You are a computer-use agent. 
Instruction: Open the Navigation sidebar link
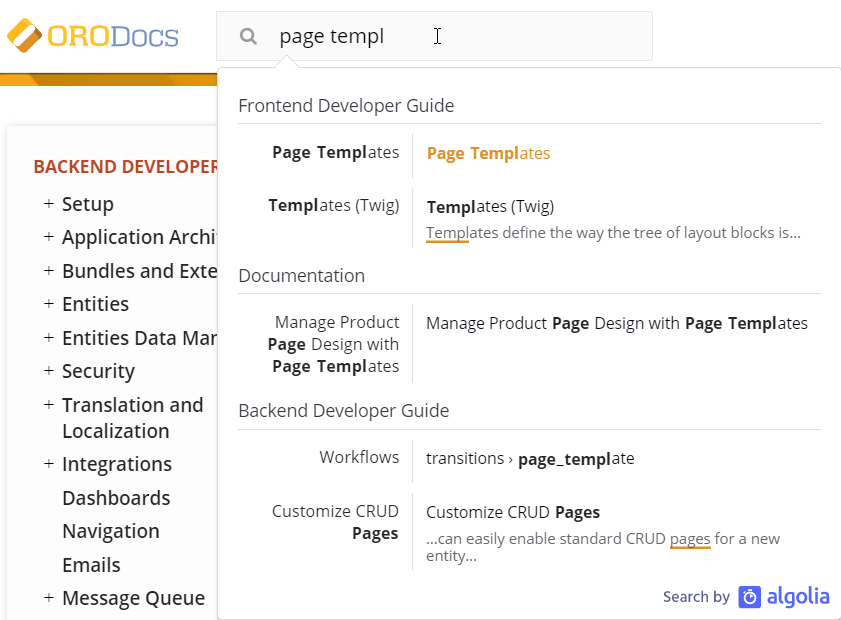coord(110,531)
